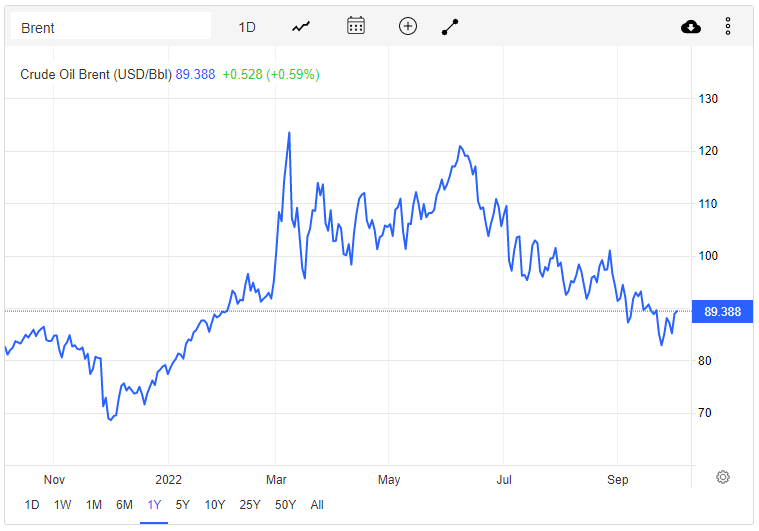Open the three-dot more options menu

[x=728, y=26]
